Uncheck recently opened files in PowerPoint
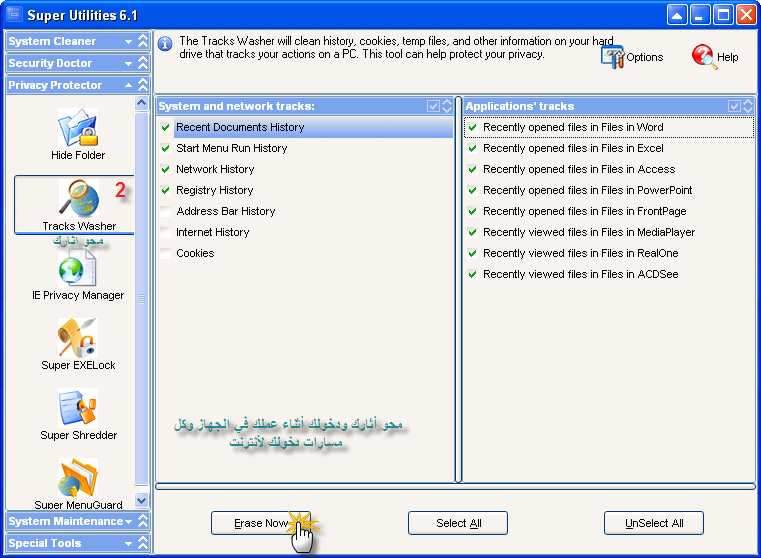This screenshot has width=761, height=558. [x=472, y=190]
